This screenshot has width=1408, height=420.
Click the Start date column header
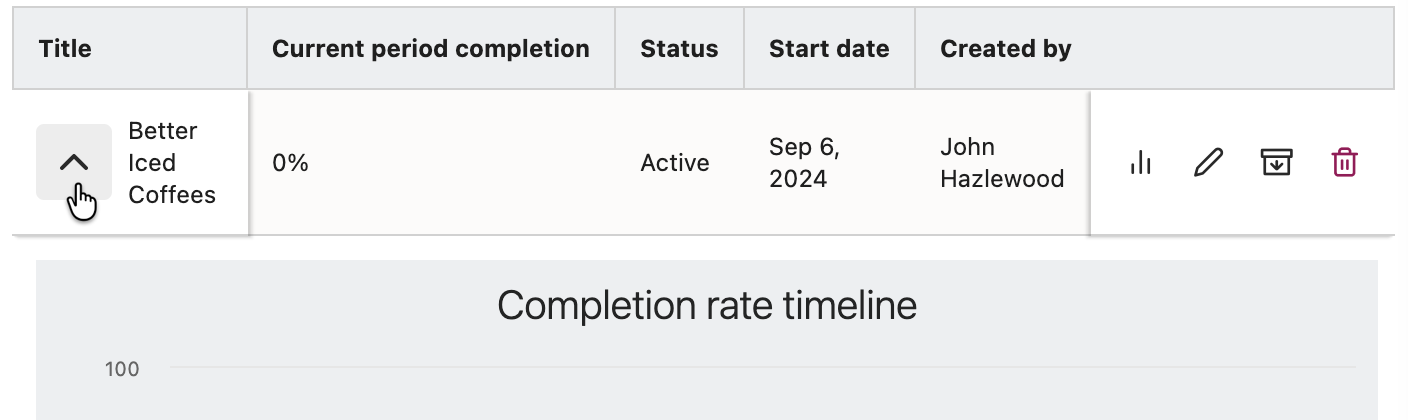click(x=828, y=49)
